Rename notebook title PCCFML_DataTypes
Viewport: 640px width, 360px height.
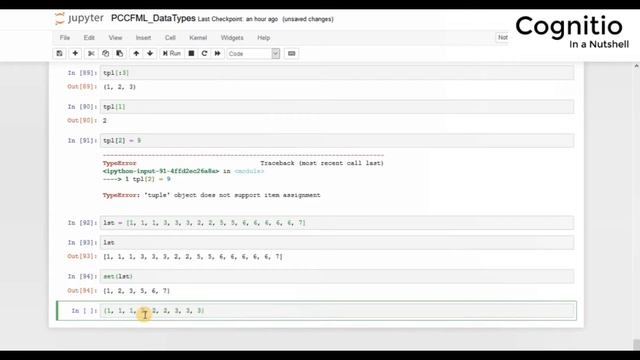153,18
